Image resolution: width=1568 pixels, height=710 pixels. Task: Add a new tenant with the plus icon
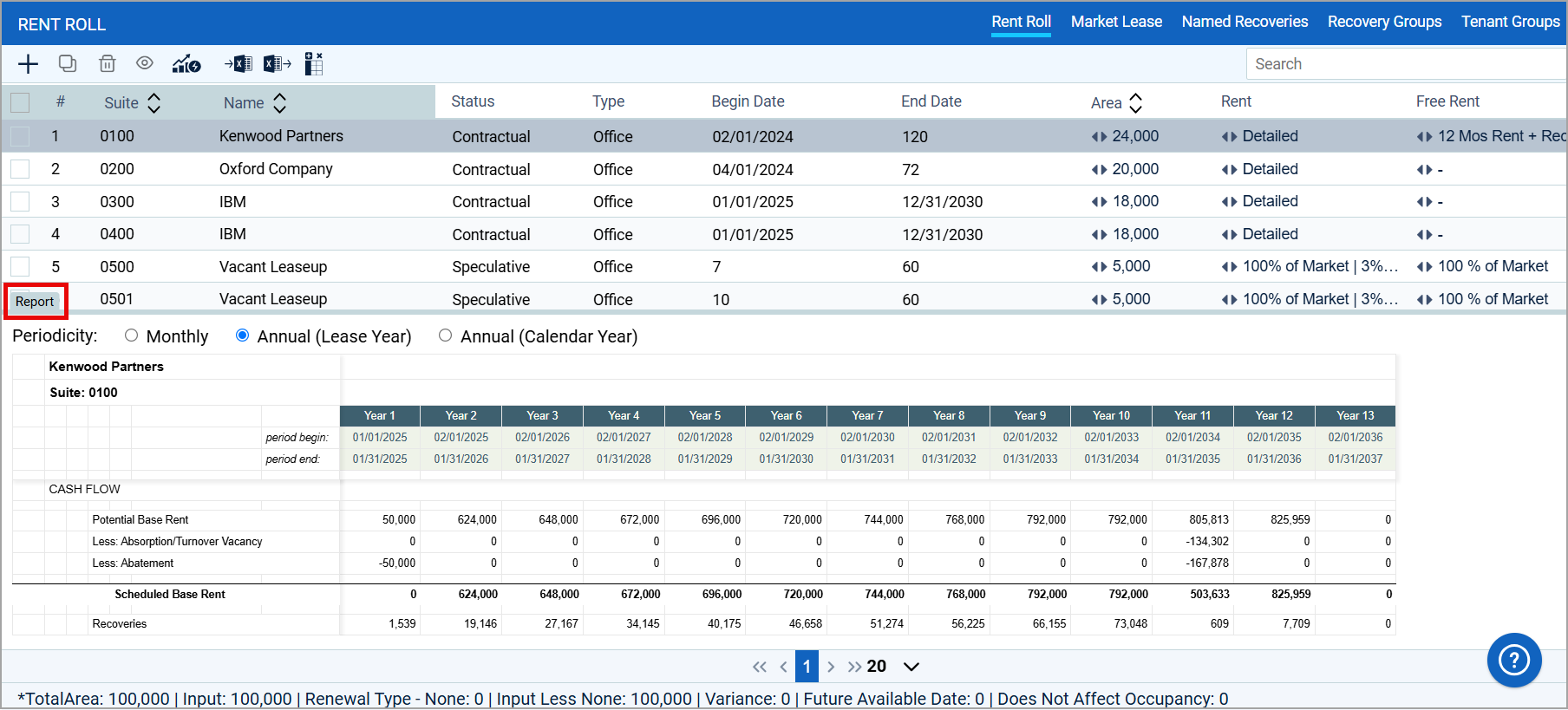pyautogui.click(x=28, y=64)
